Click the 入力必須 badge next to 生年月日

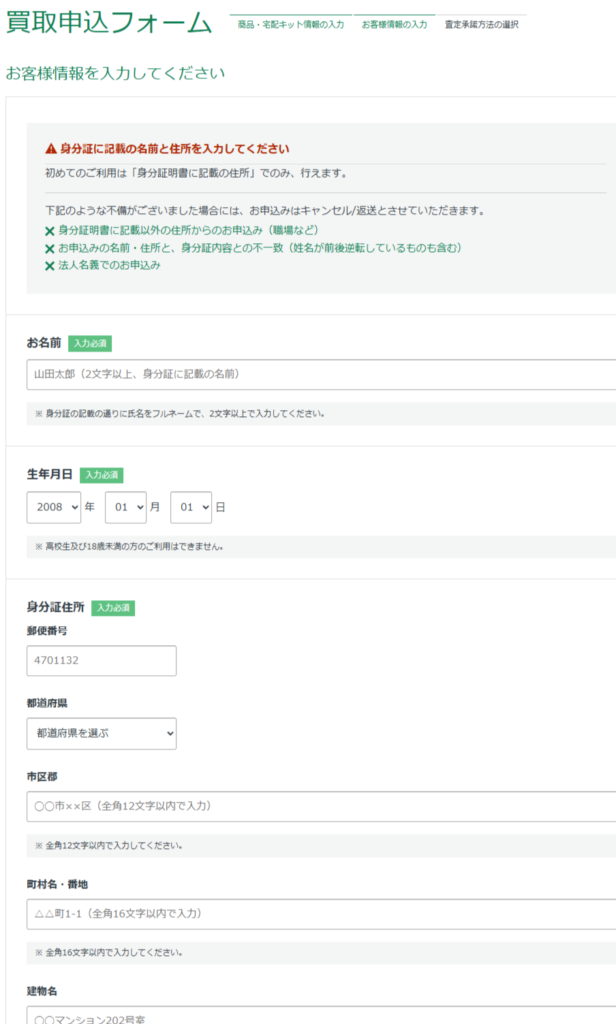[101, 475]
